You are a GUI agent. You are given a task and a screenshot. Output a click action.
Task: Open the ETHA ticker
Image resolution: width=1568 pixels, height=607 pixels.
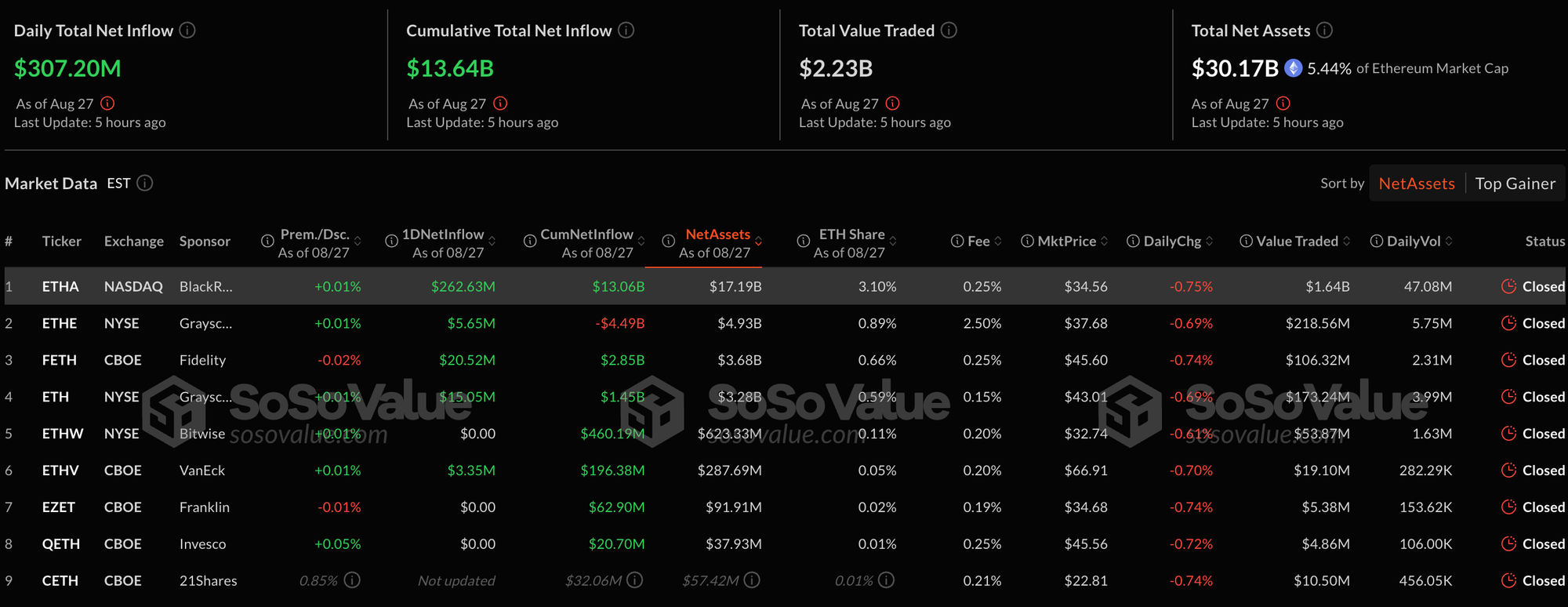(x=60, y=286)
